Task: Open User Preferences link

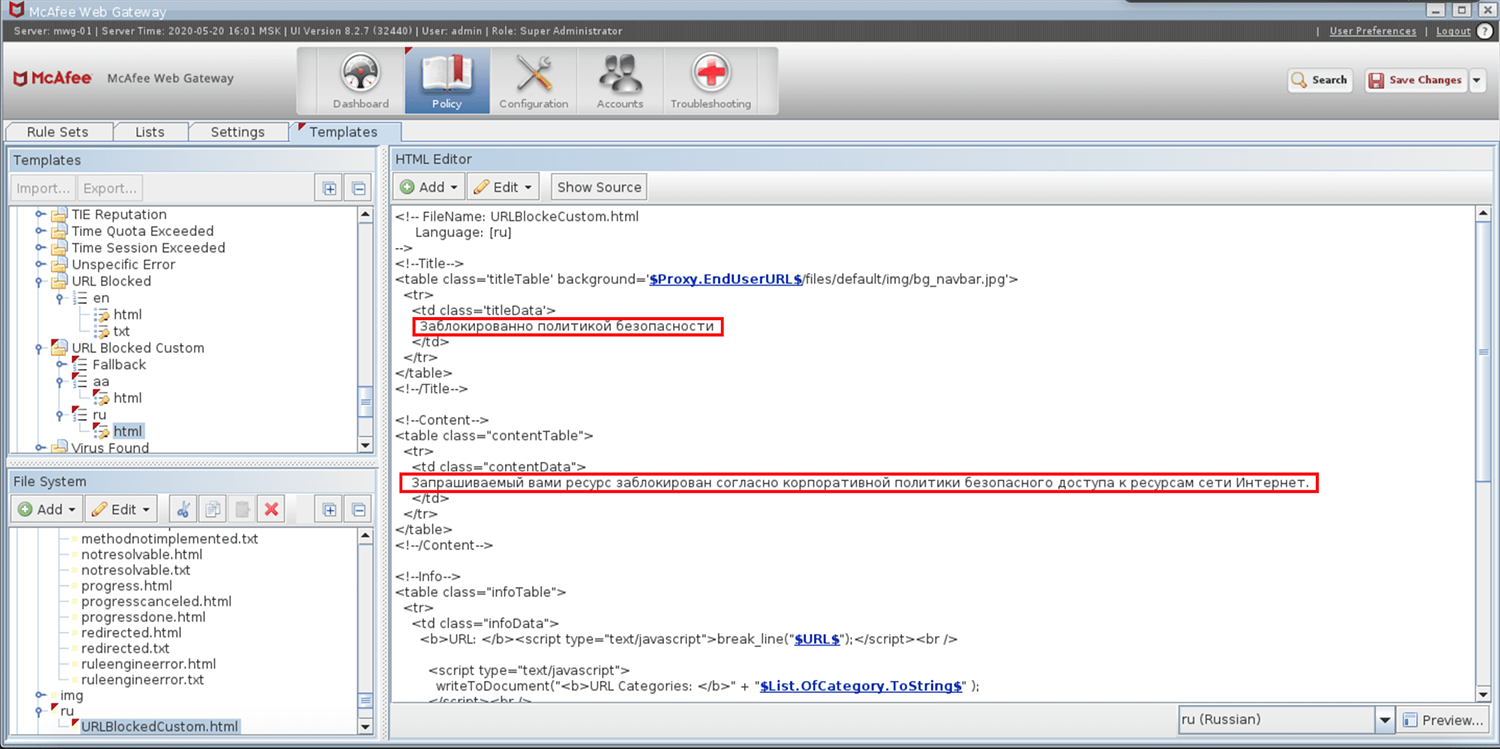Action: point(1372,31)
